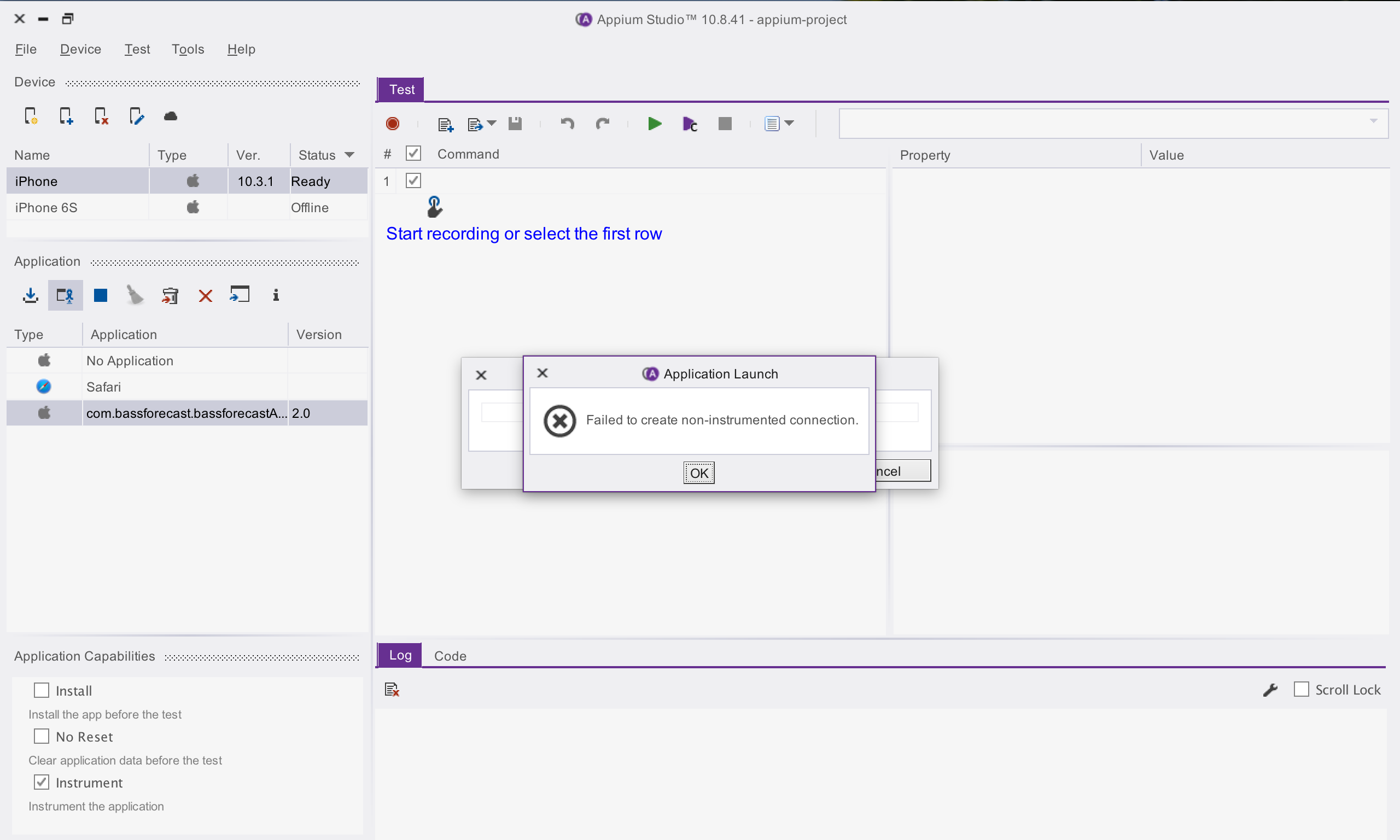1400x840 pixels.
Task: Click the blue stop application square
Action: click(101, 295)
